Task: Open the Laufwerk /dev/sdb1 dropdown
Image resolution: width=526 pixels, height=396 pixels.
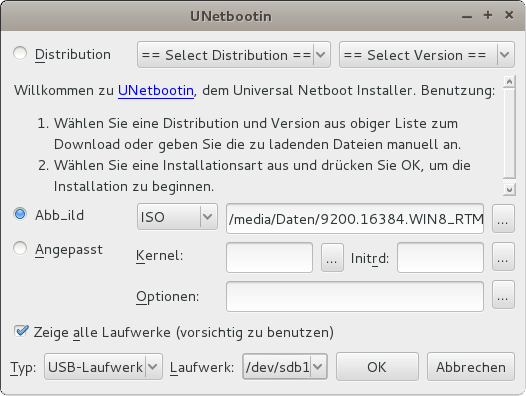Action: tap(285, 367)
